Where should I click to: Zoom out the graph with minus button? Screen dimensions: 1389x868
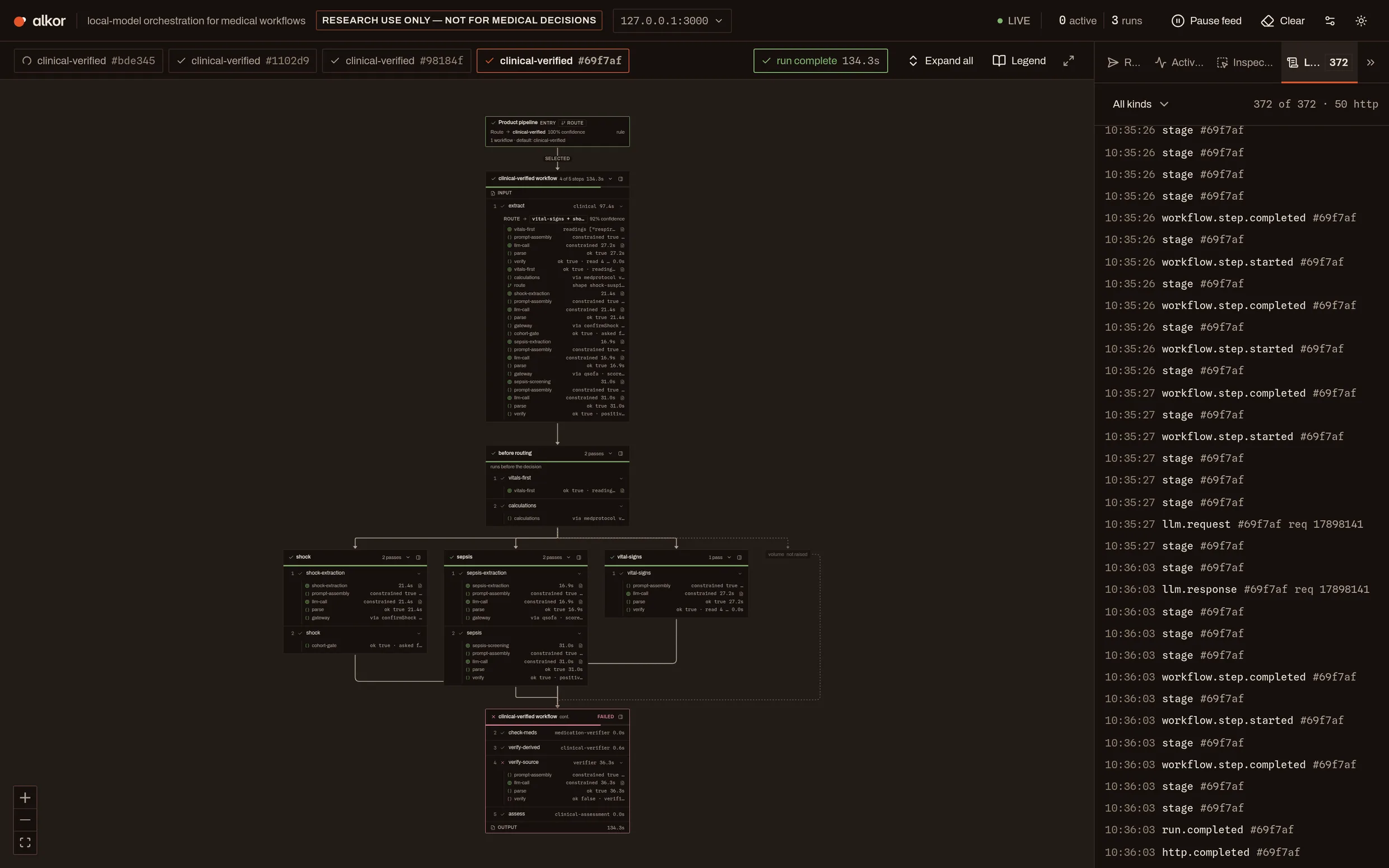(x=25, y=820)
